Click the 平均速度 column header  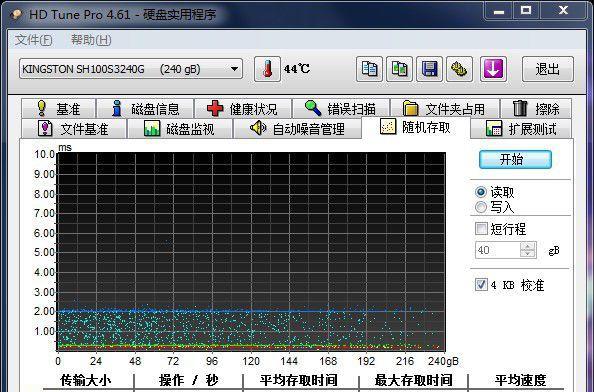[x=521, y=380]
